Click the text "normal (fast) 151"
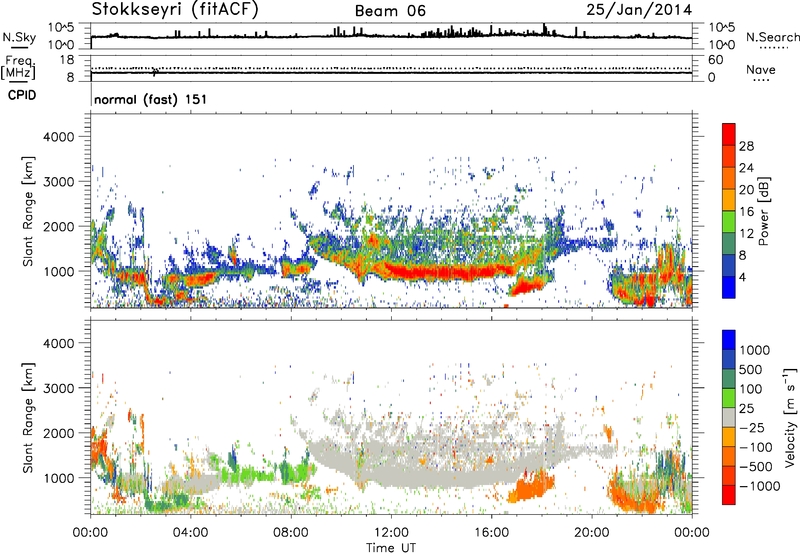The height and width of the screenshot is (554, 800). [151, 99]
